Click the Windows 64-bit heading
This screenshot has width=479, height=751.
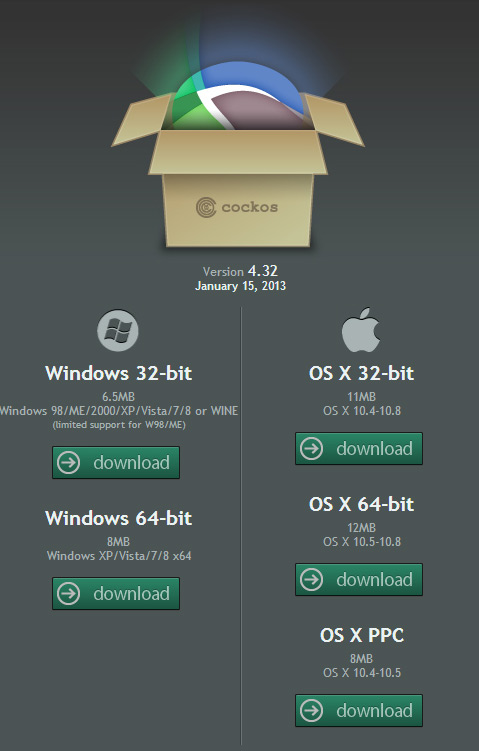pos(118,518)
